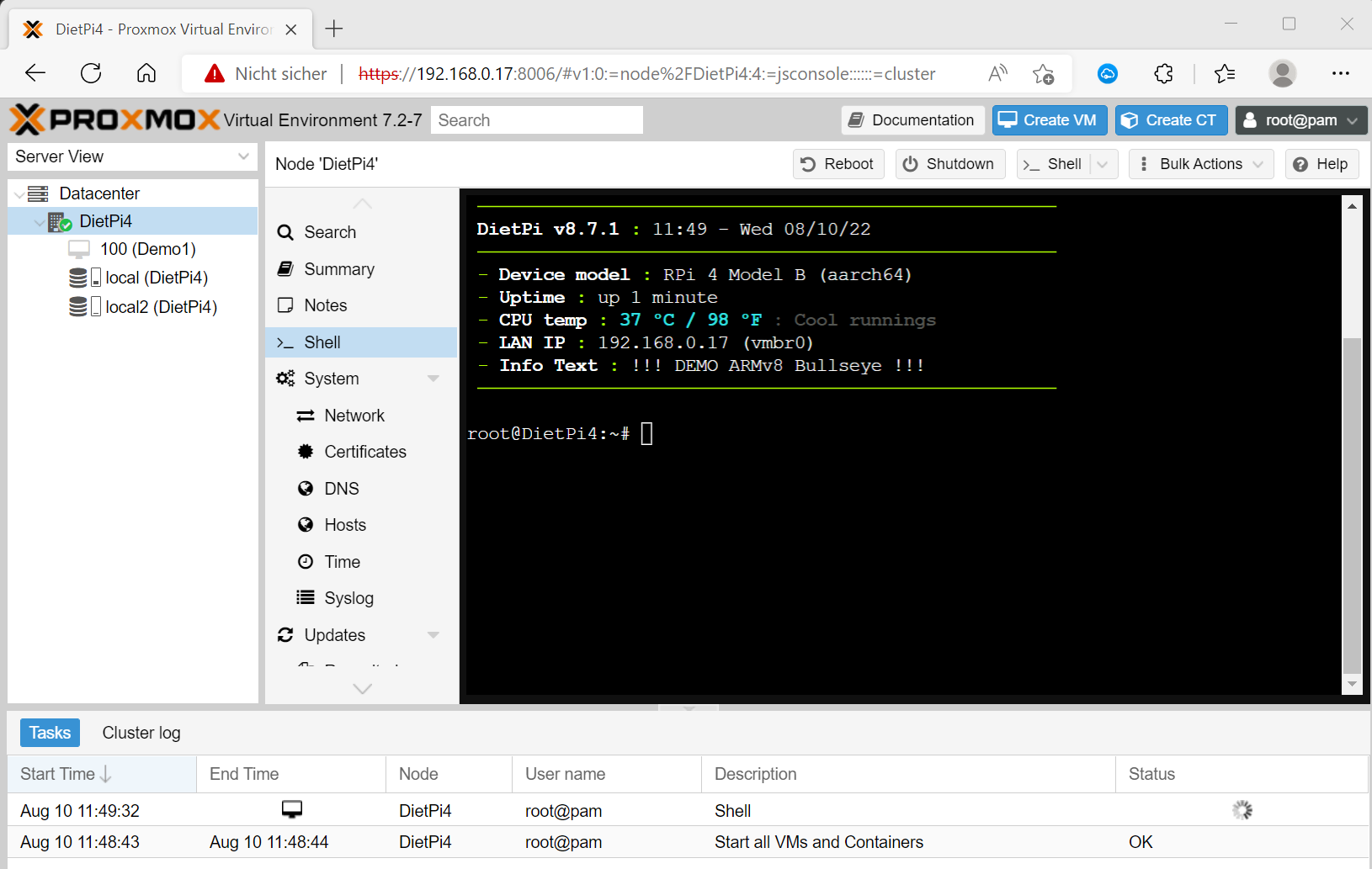Add page to favorites star icon
1372x869 pixels.
[1044, 74]
